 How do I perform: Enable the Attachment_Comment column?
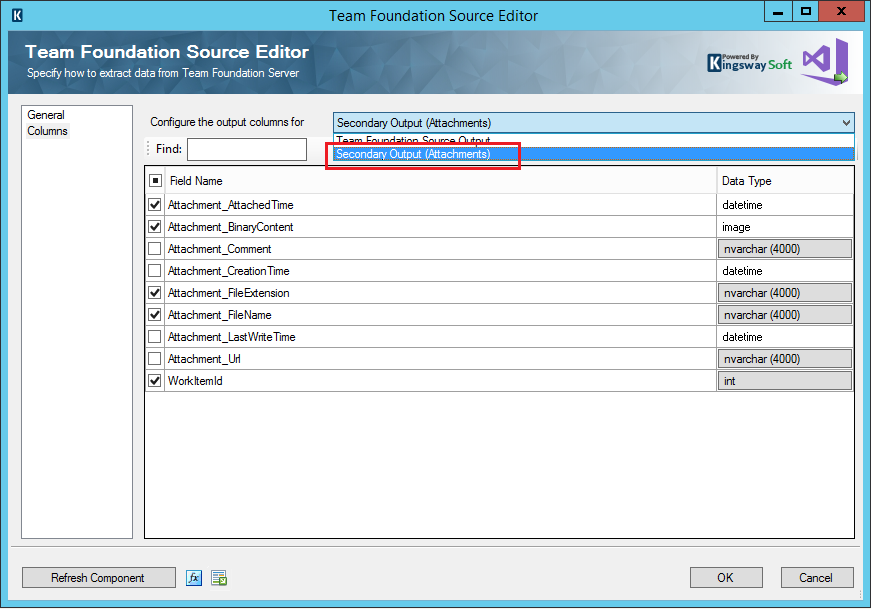point(155,248)
